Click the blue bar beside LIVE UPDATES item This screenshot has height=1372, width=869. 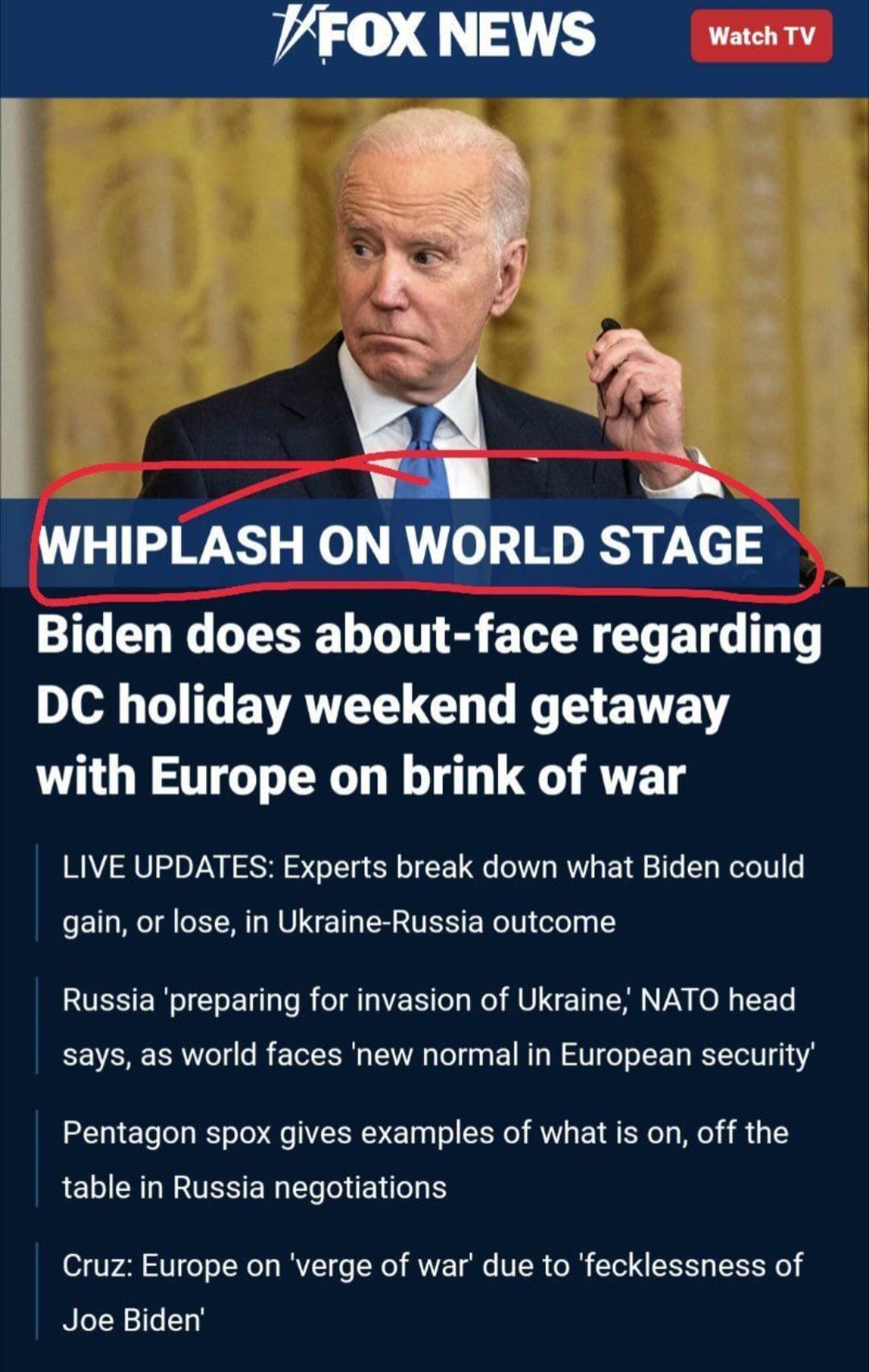37,893
